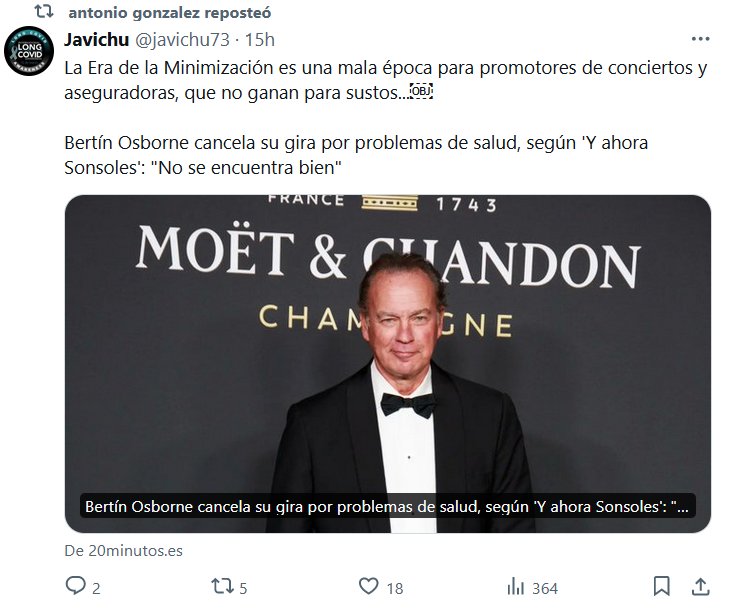
Task: Click the article headline caption overlay
Action: coord(387,506)
